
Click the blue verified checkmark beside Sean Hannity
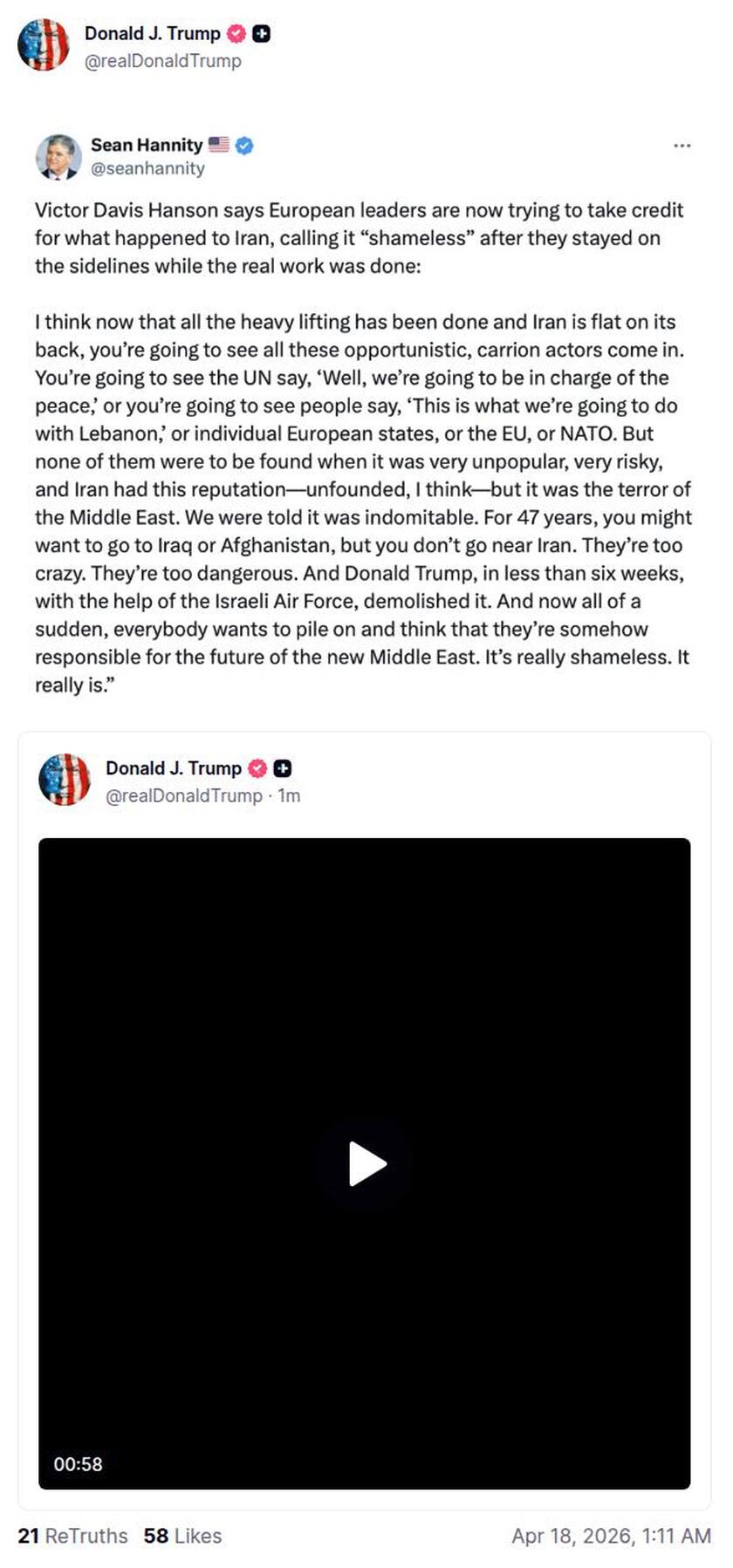tap(244, 145)
